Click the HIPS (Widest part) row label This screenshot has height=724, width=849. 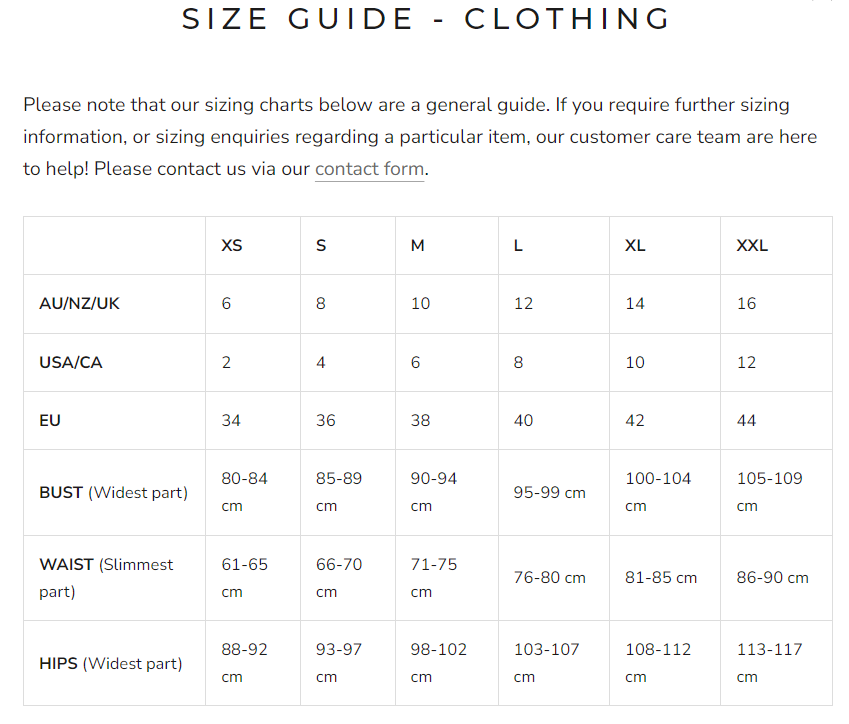(x=111, y=663)
